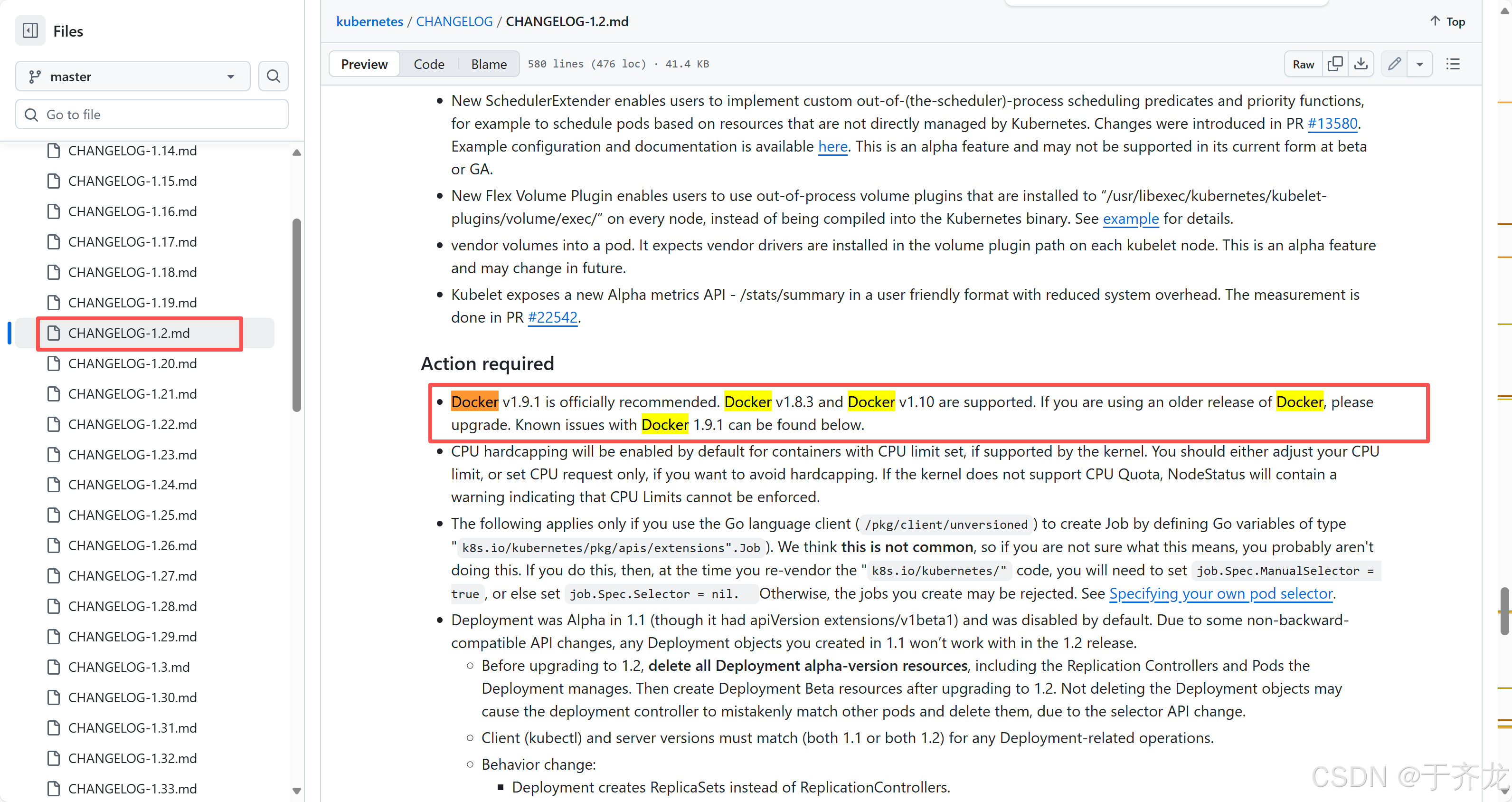
Task: Copy raw file contents icon
Action: coord(1335,64)
